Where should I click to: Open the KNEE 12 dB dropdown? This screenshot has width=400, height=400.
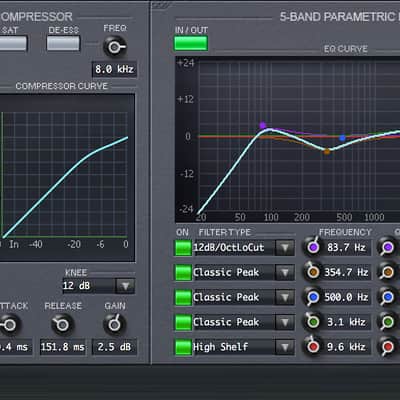pos(125,286)
